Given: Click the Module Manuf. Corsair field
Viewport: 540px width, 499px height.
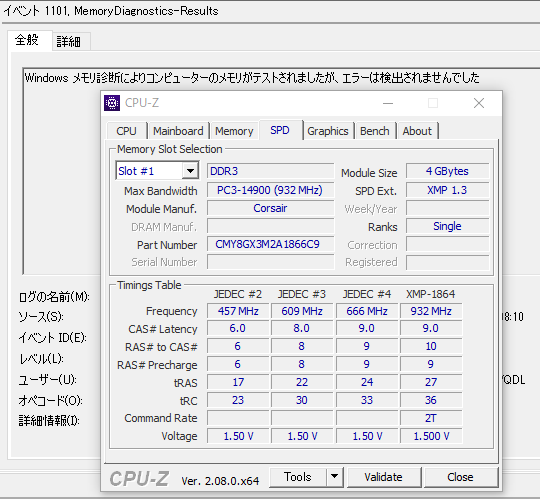Looking at the screenshot, I should tap(270, 208).
